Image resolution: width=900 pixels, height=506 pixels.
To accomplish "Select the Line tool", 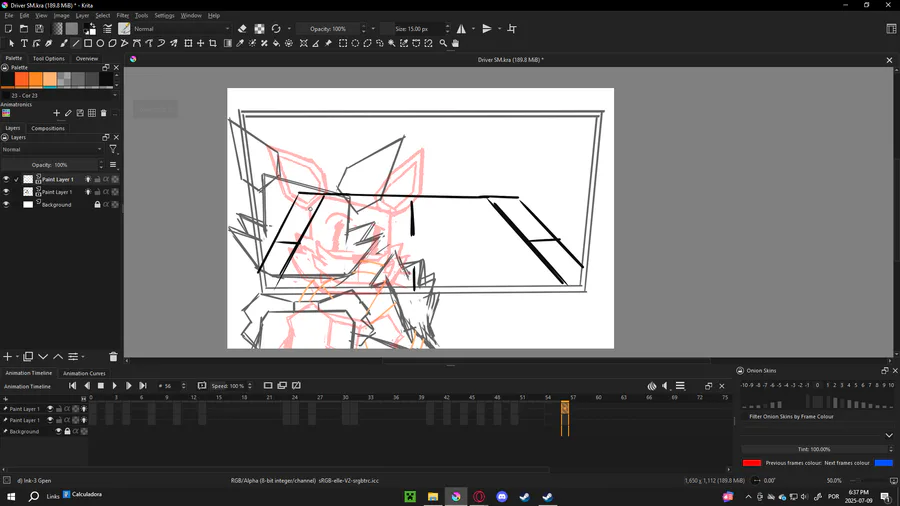I will 76,43.
